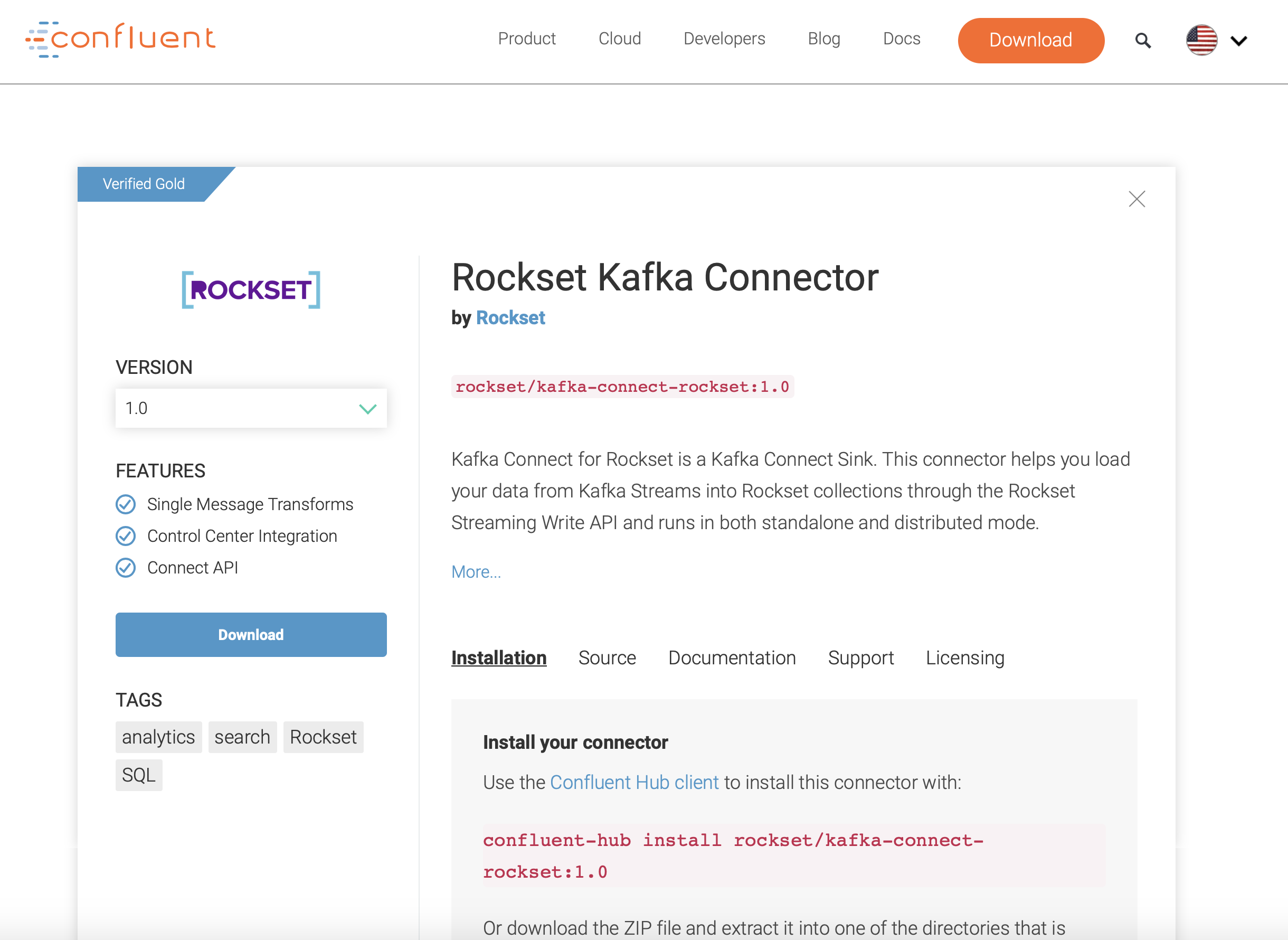Open the Rockset author link

[510, 318]
